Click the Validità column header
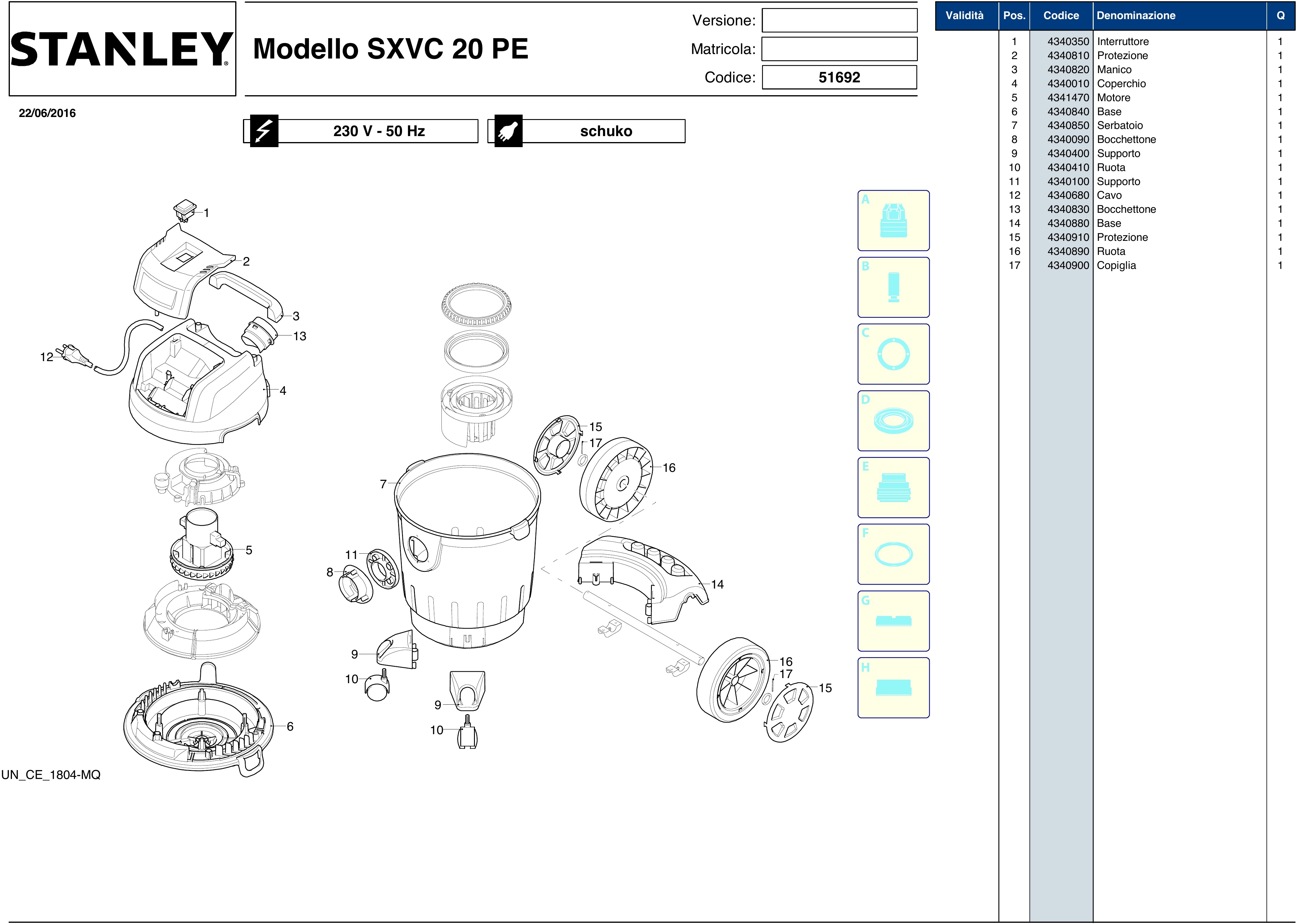This screenshot has height=924, width=1299. pos(966,16)
